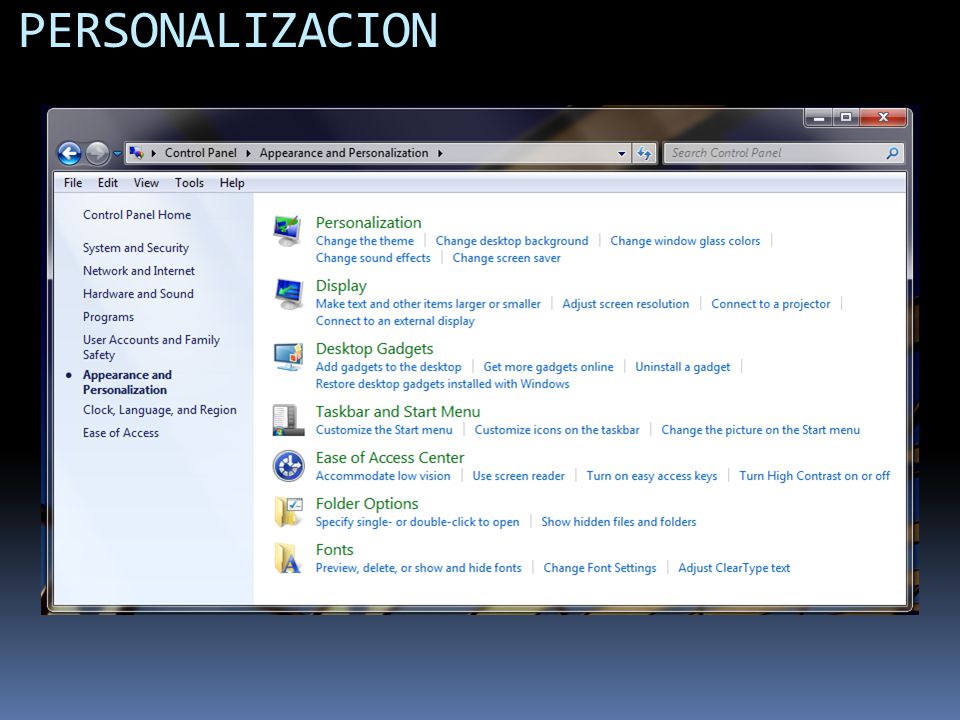Open the Fonts heading
This screenshot has height=720, width=960.
(335, 549)
